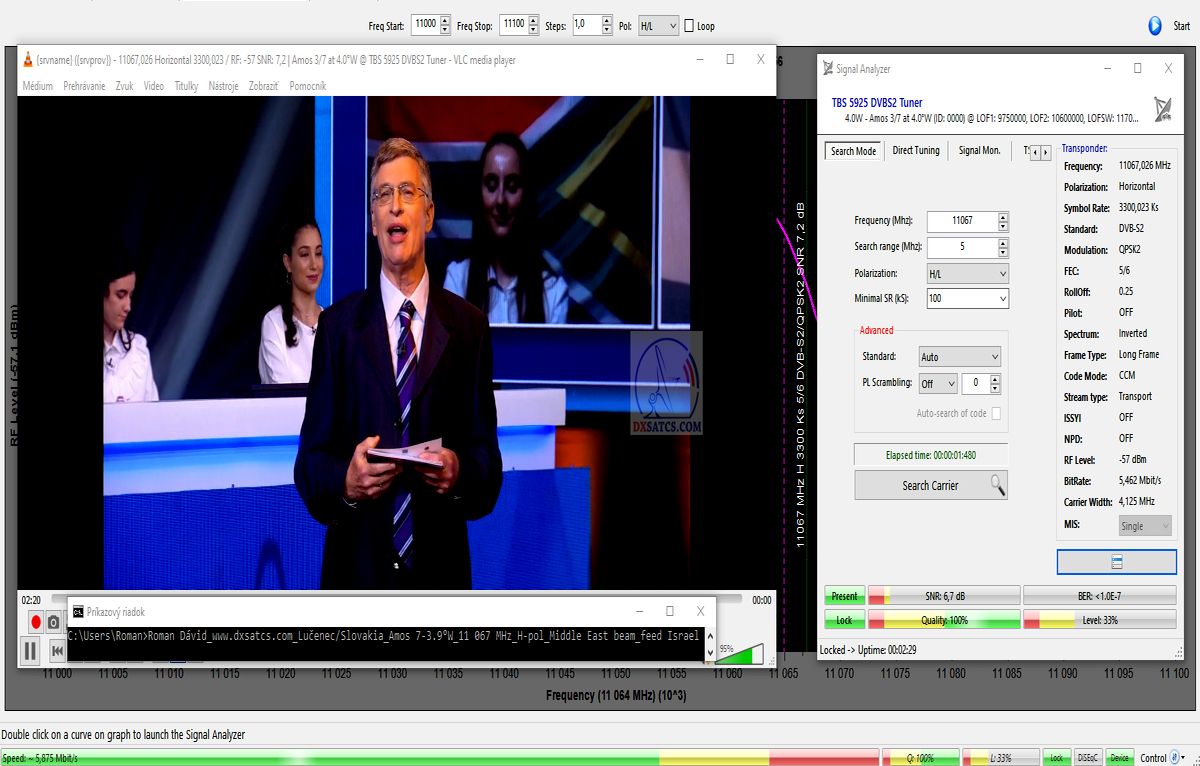Image resolution: width=1200 pixels, height=766 pixels.
Task: Open the Standard Auto dropdown
Action: pyautogui.click(x=959, y=357)
